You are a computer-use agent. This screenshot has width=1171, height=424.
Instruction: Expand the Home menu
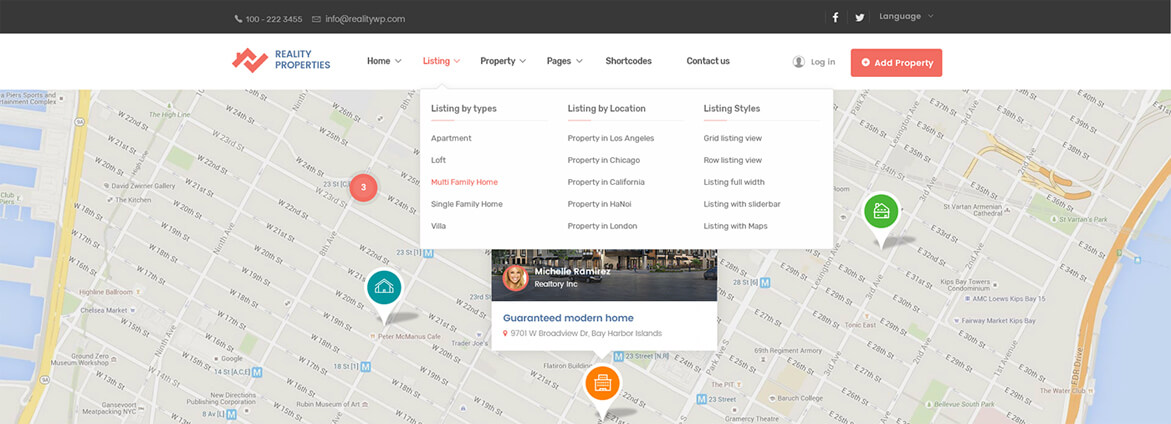[x=383, y=61]
